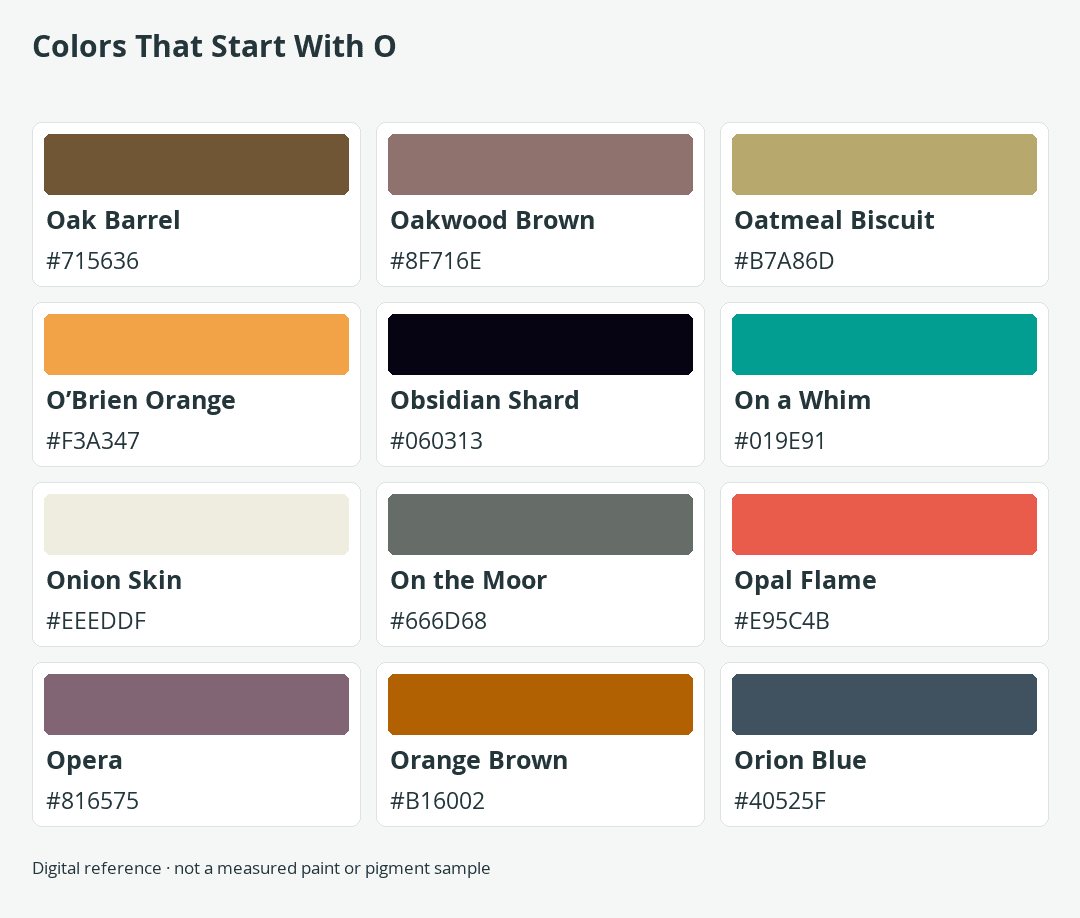Select the hex code #B7A86D
1080x918 pixels.
click(x=784, y=261)
